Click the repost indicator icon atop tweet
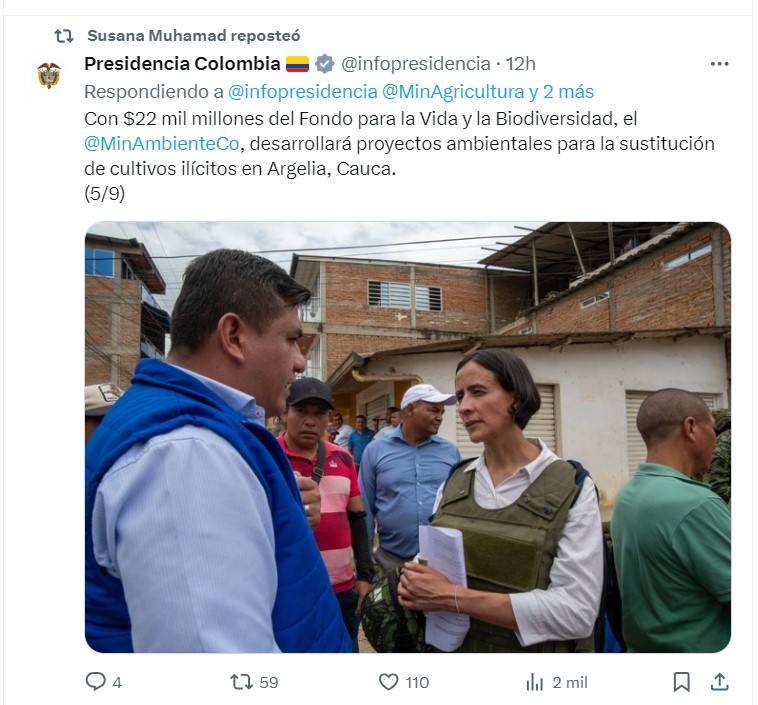Viewport: 758px width, 705px height. pos(64,36)
